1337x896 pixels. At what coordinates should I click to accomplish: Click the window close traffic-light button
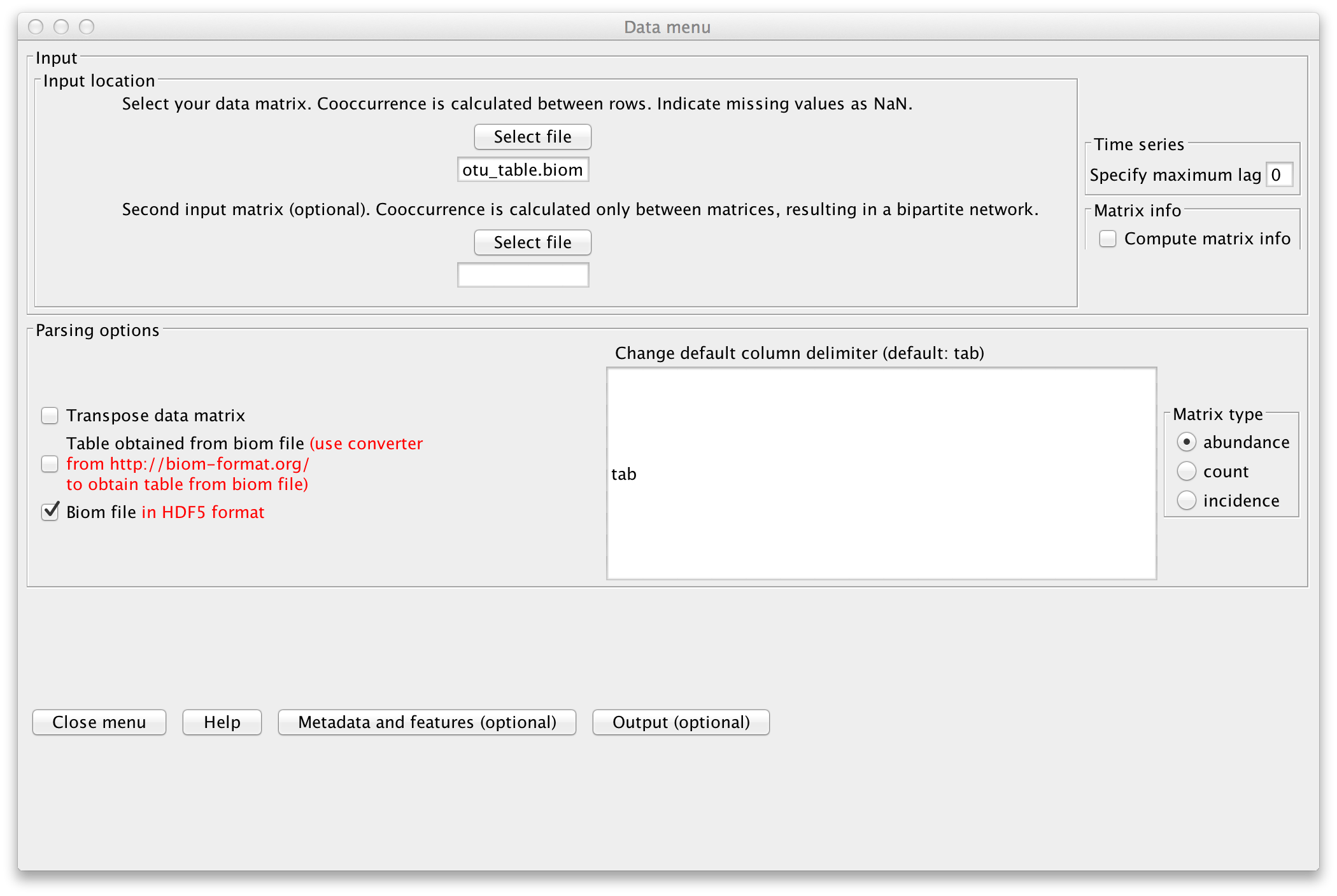point(36,27)
